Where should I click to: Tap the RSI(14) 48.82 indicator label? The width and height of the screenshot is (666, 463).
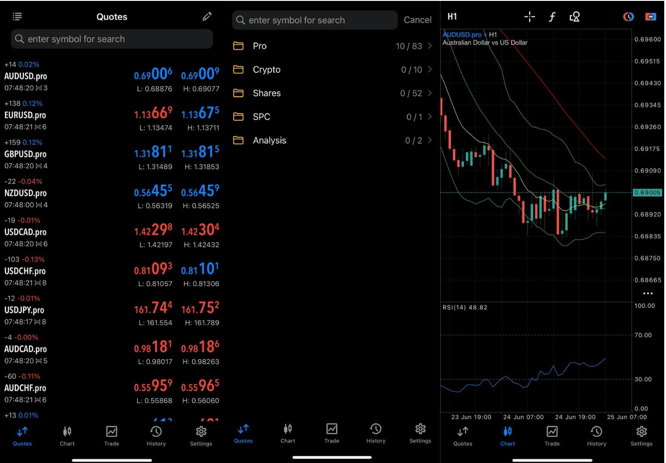[465, 307]
